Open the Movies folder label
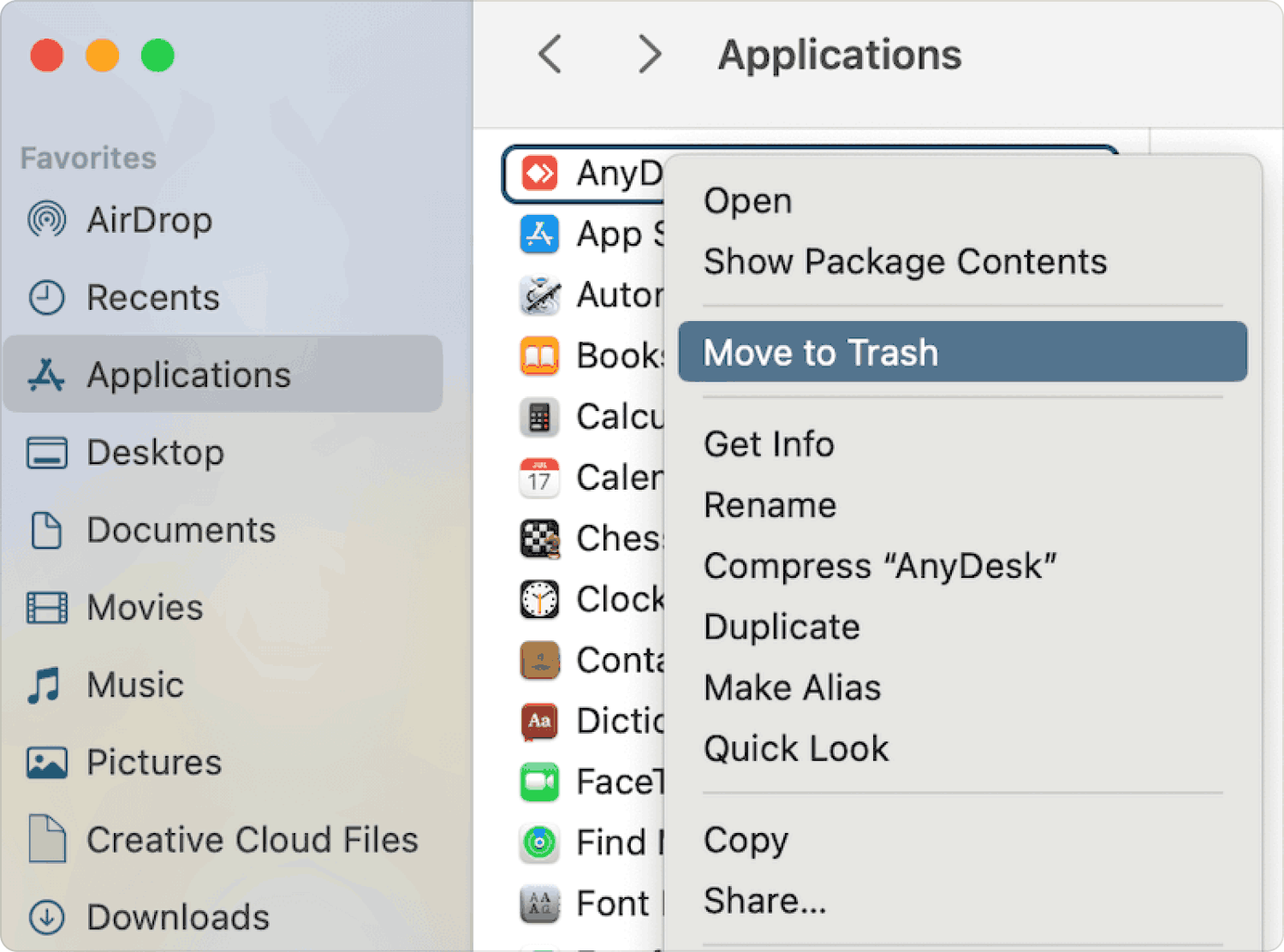The image size is (1284, 952). tap(146, 608)
